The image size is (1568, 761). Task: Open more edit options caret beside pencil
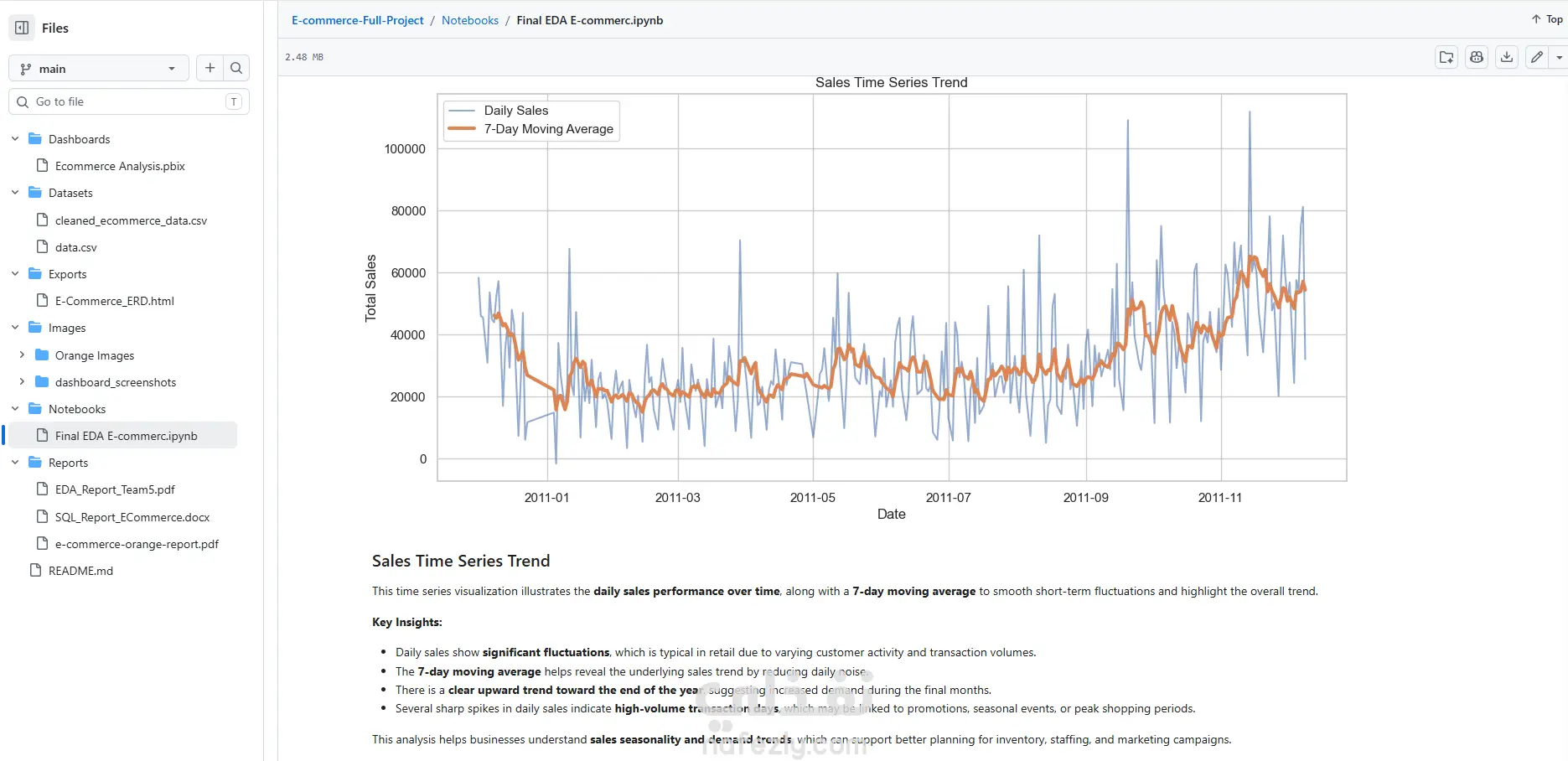[1559, 57]
